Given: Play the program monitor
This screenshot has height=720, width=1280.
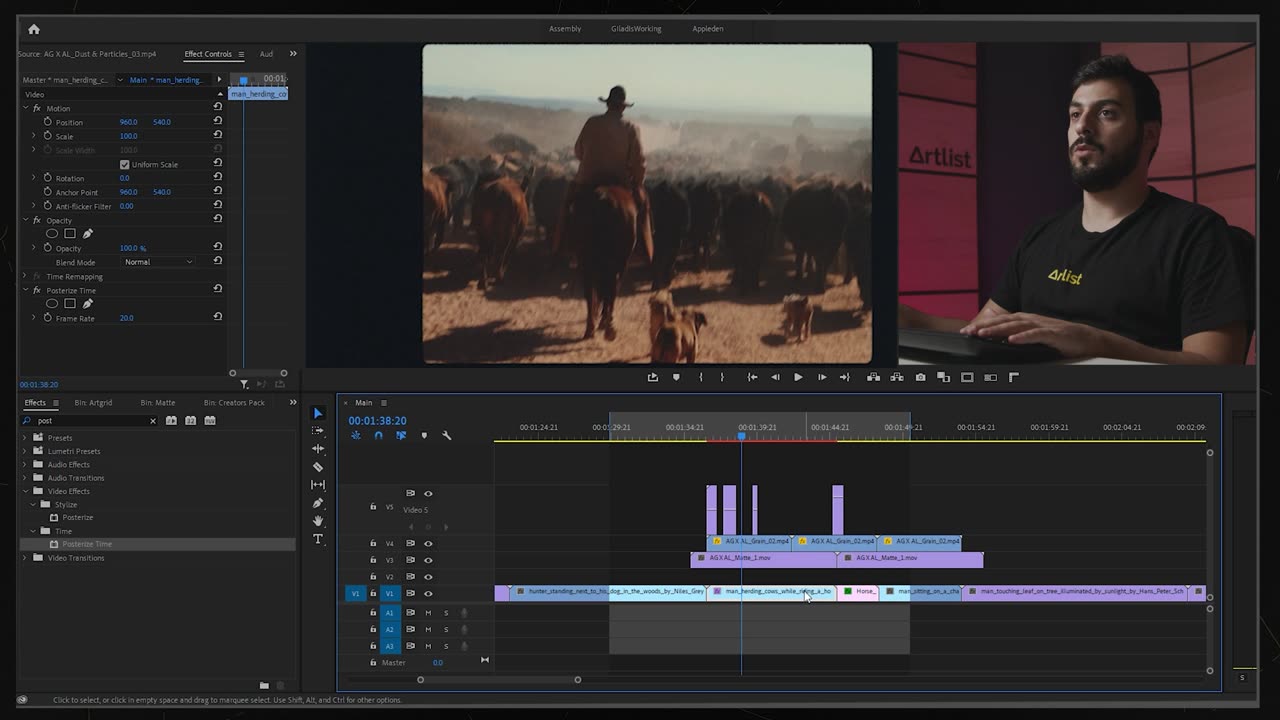Looking at the screenshot, I should [x=798, y=377].
